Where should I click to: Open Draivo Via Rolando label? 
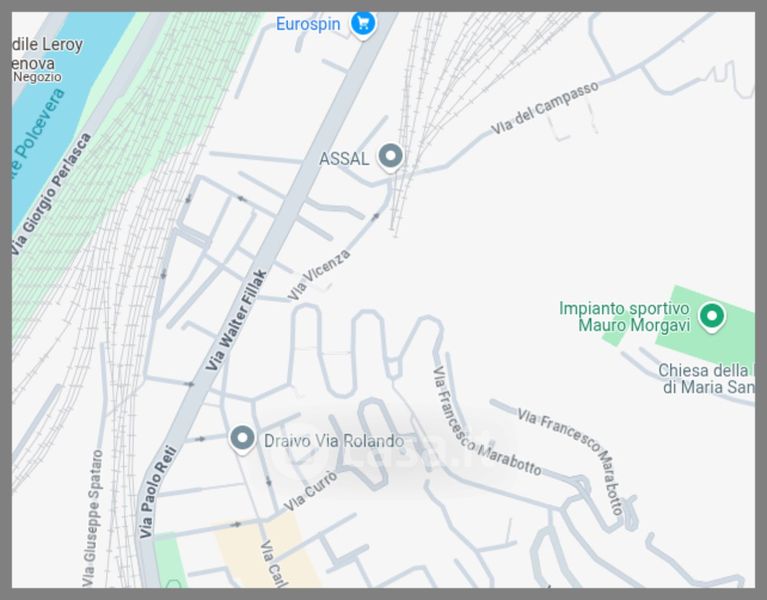pyautogui.click(x=334, y=441)
